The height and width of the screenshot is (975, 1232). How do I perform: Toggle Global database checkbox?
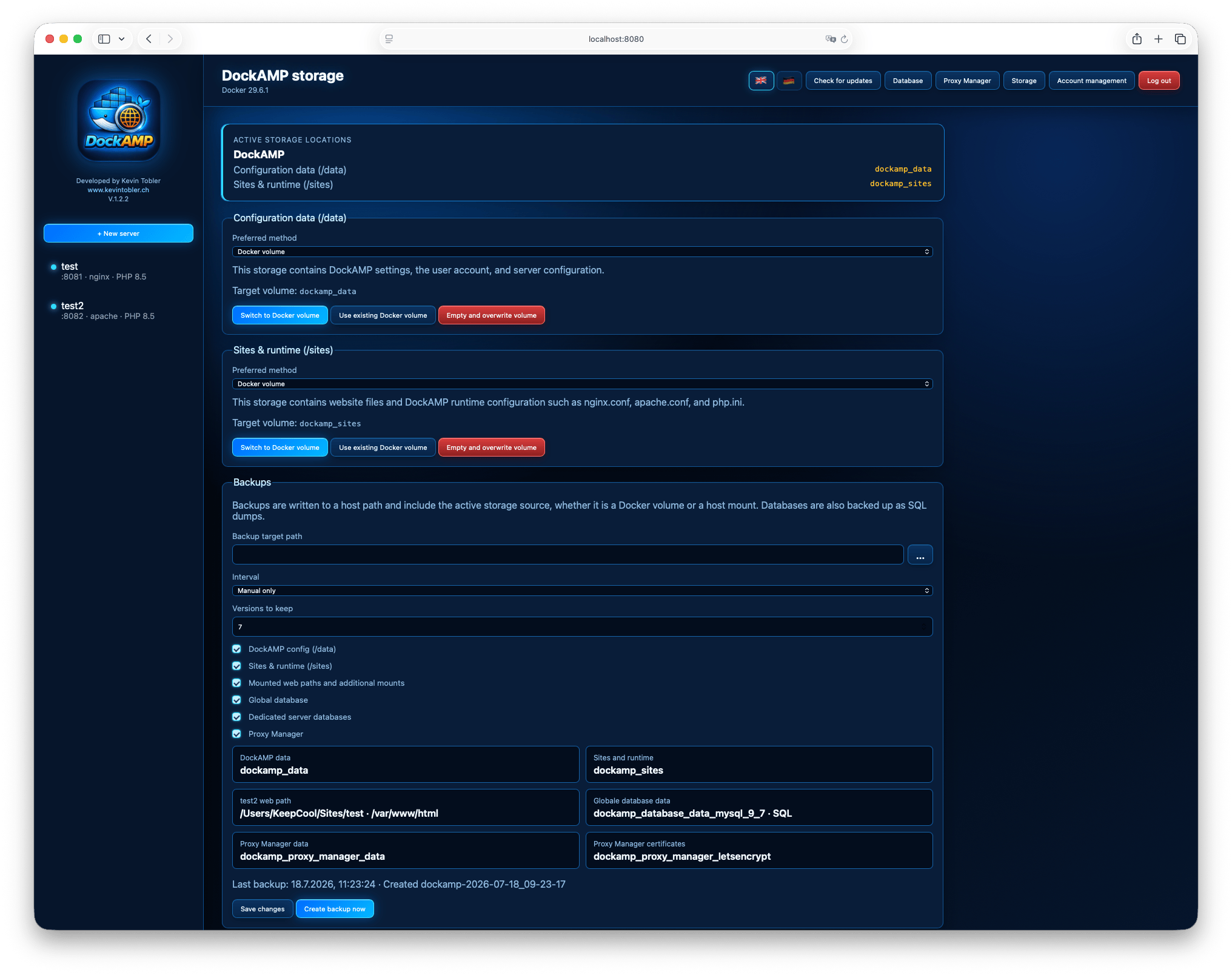[x=236, y=700]
